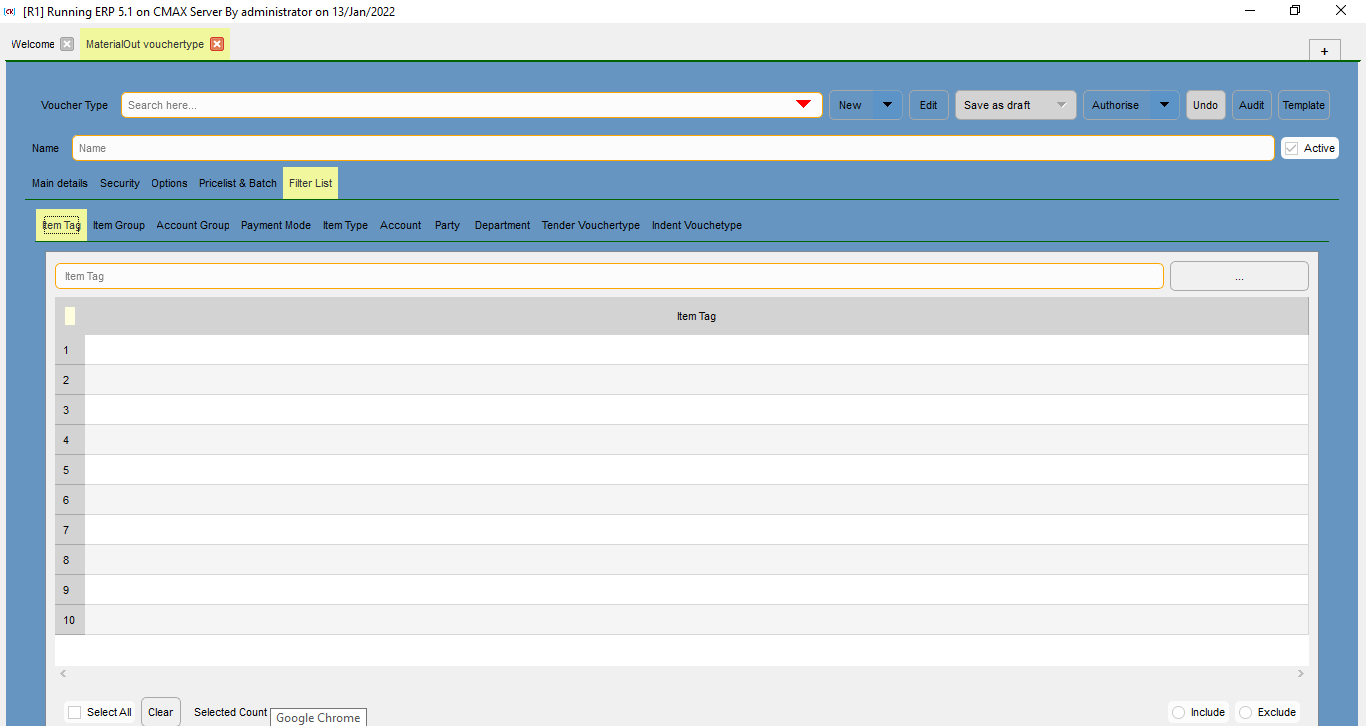
Task: Switch to the Indent Vouchetype sub-tab
Action: [x=697, y=225]
